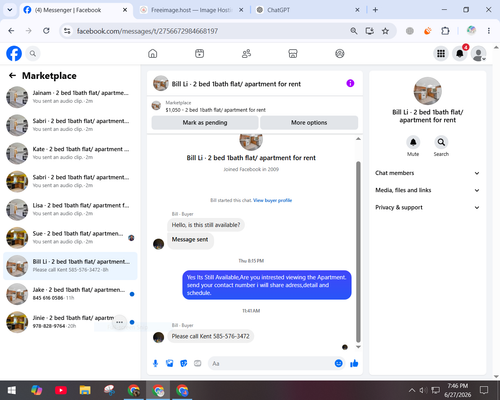Image resolution: width=500 pixels, height=400 pixels.
Task: Open the Friends icon in top navigation
Action: [246, 53]
